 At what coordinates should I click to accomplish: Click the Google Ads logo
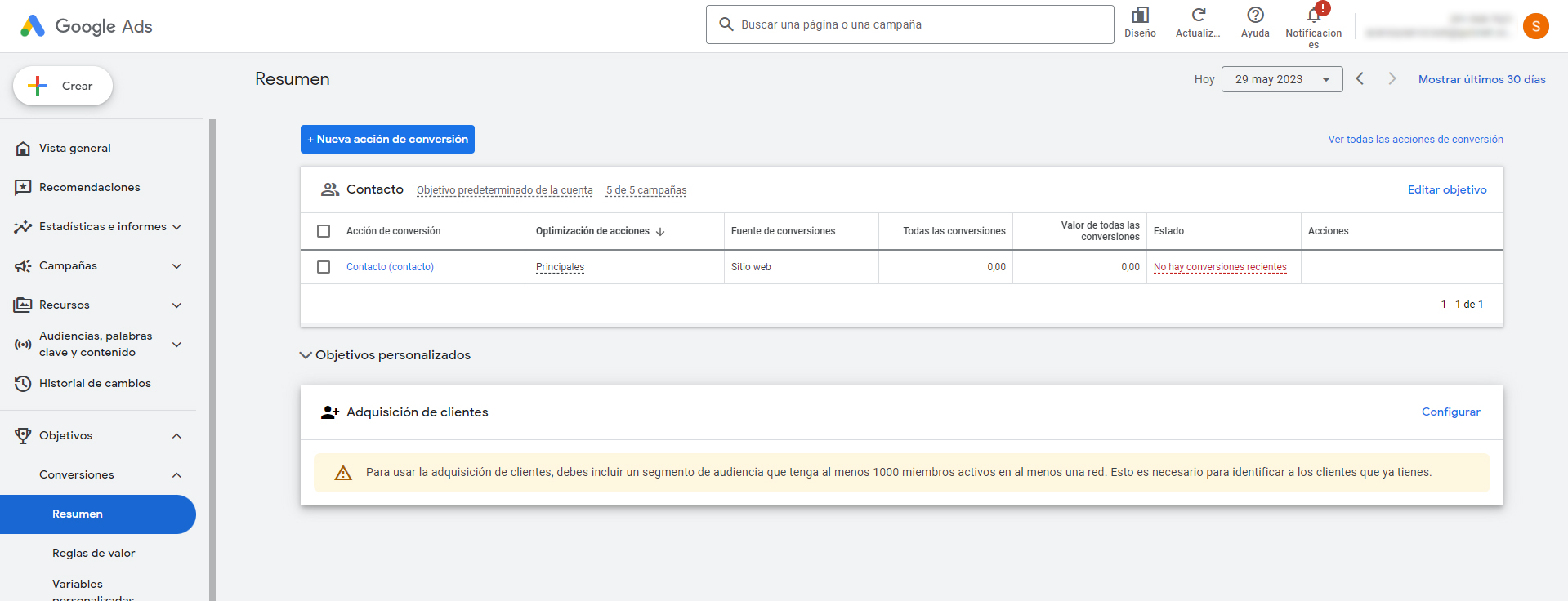pyautogui.click(x=86, y=26)
